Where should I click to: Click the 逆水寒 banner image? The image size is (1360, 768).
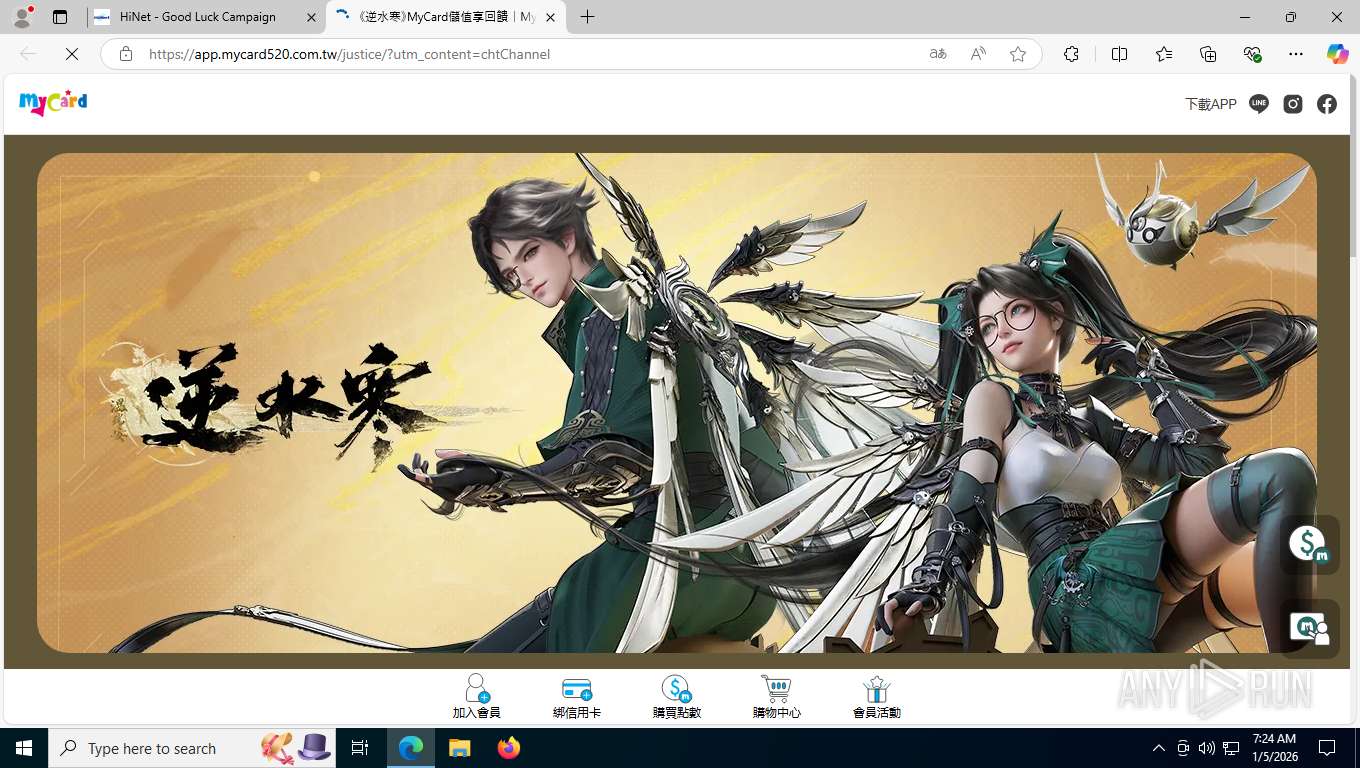coord(677,403)
